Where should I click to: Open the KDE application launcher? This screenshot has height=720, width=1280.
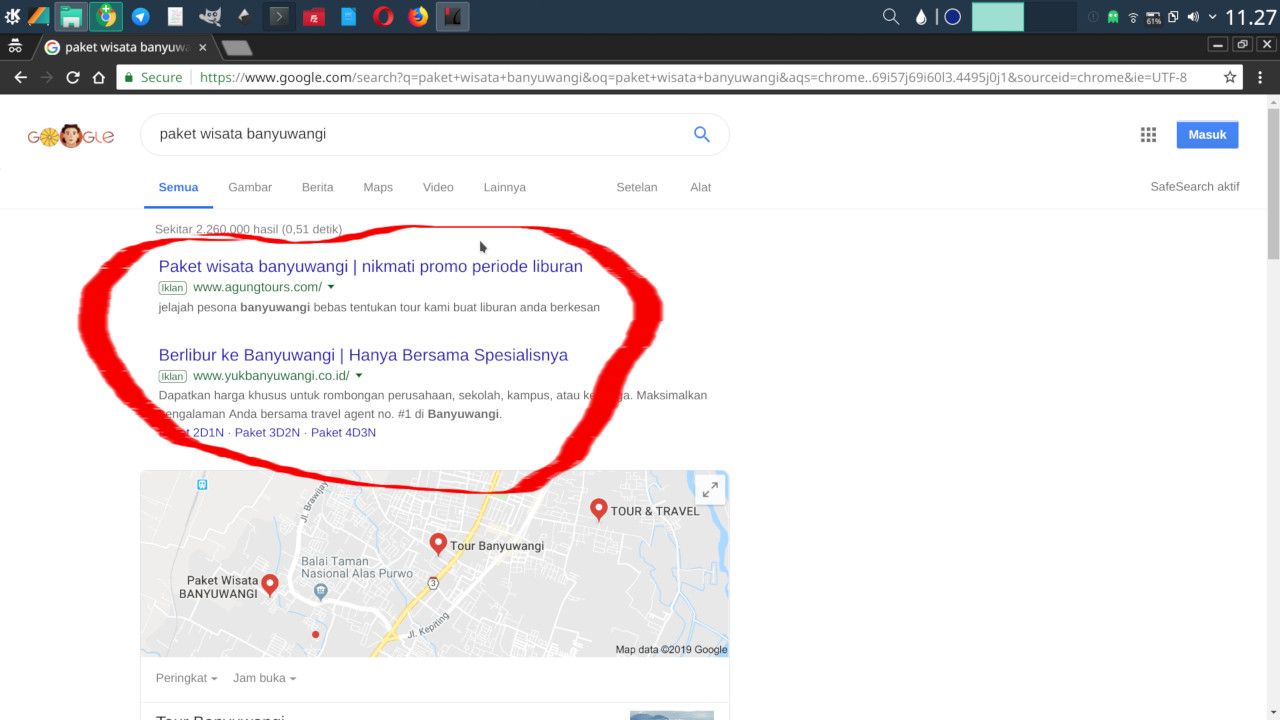point(12,16)
